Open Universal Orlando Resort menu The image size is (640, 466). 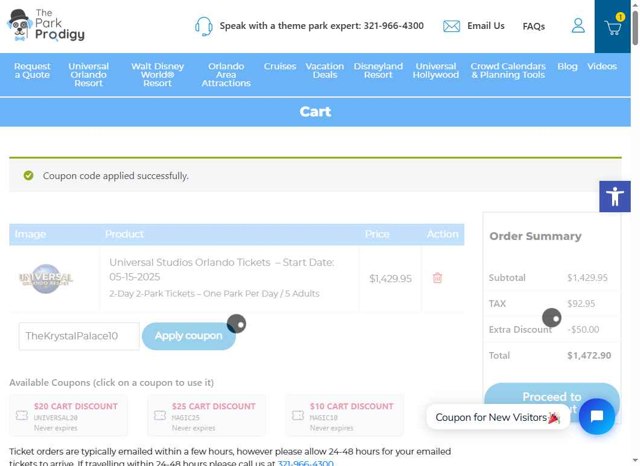tap(89, 75)
